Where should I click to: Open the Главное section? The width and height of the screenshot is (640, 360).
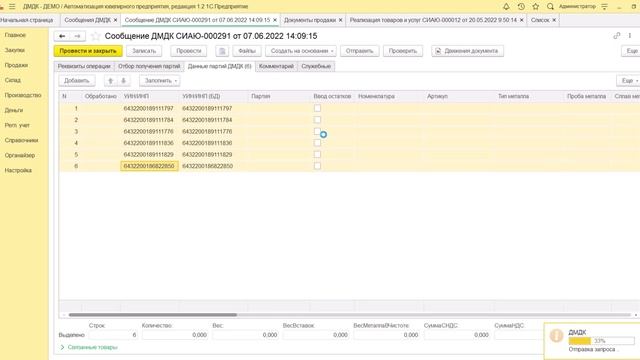[15, 35]
